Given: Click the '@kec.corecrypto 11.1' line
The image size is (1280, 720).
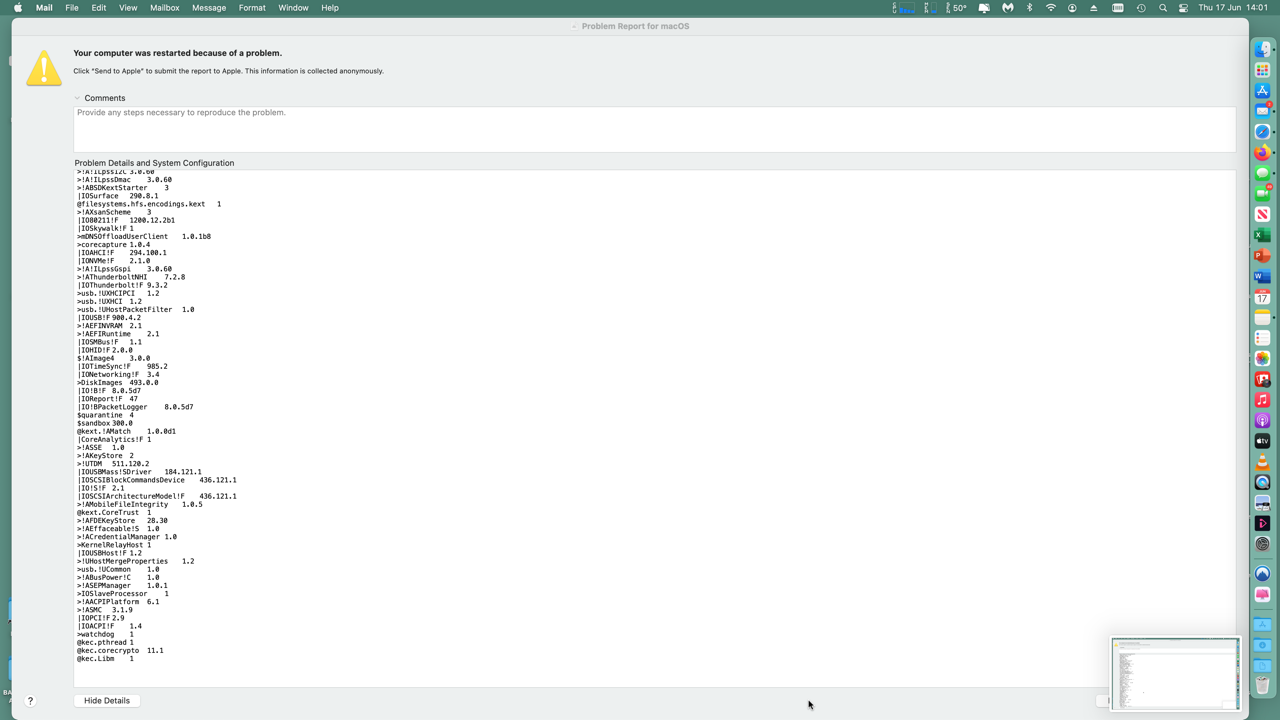Looking at the screenshot, I should pyautogui.click(x=120, y=651).
